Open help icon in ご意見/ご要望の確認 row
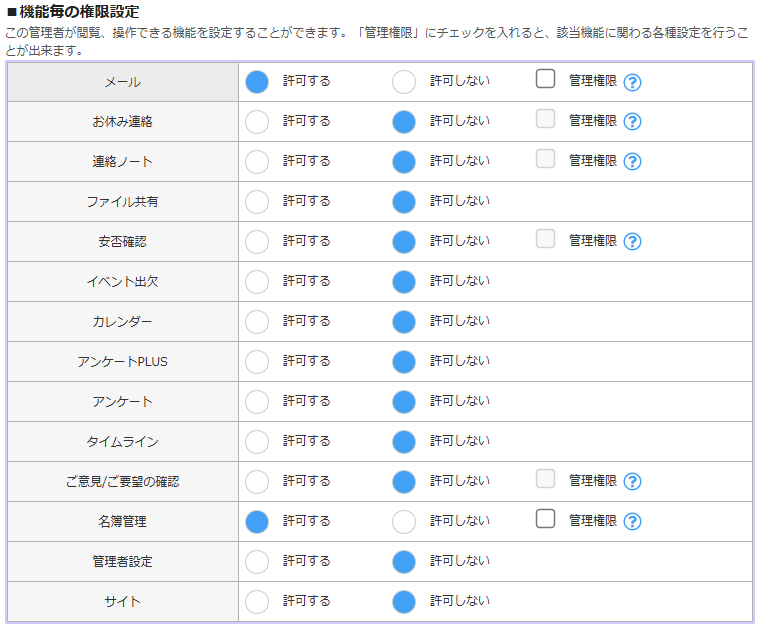 pyautogui.click(x=632, y=482)
